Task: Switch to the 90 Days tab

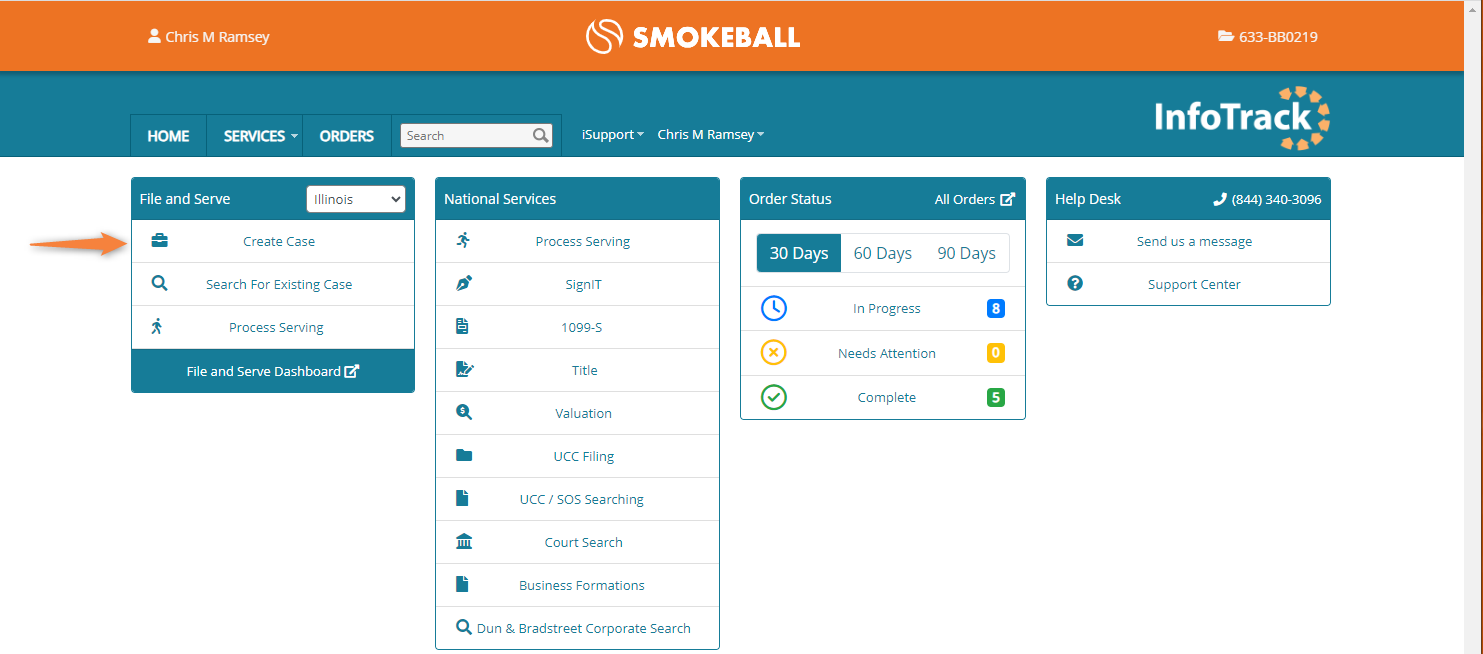Action: point(966,253)
